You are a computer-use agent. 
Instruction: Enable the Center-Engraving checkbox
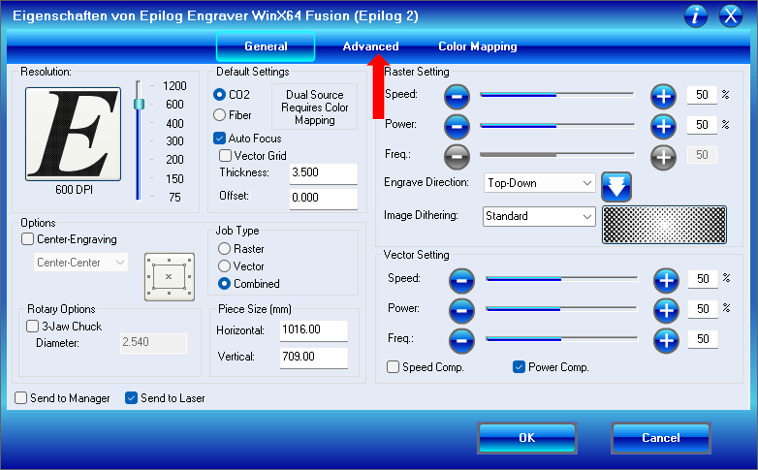pyautogui.click(x=28, y=239)
